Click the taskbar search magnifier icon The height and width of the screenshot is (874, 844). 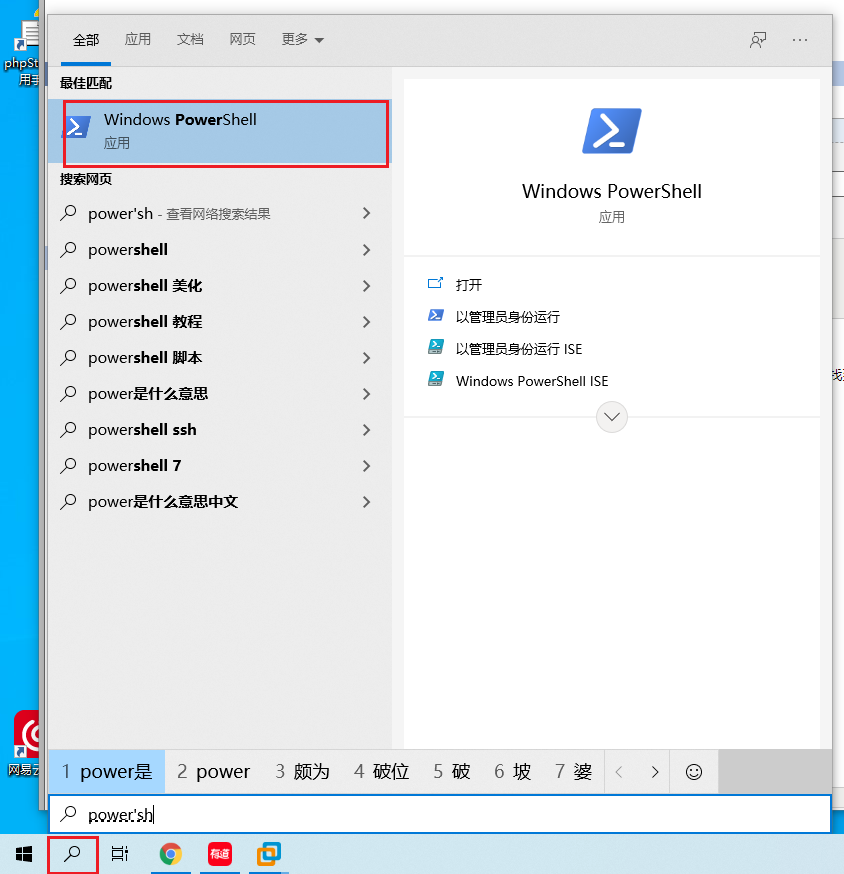(72, 854)
